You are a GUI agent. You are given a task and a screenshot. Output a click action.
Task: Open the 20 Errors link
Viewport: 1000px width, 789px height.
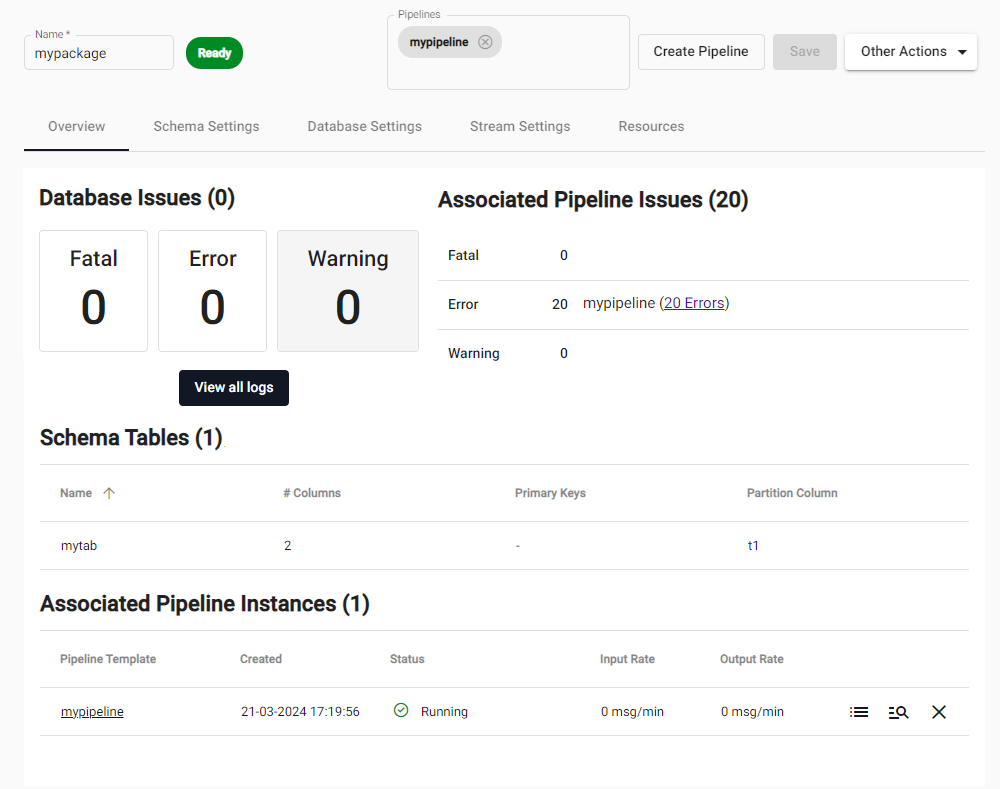pos(694,303)
